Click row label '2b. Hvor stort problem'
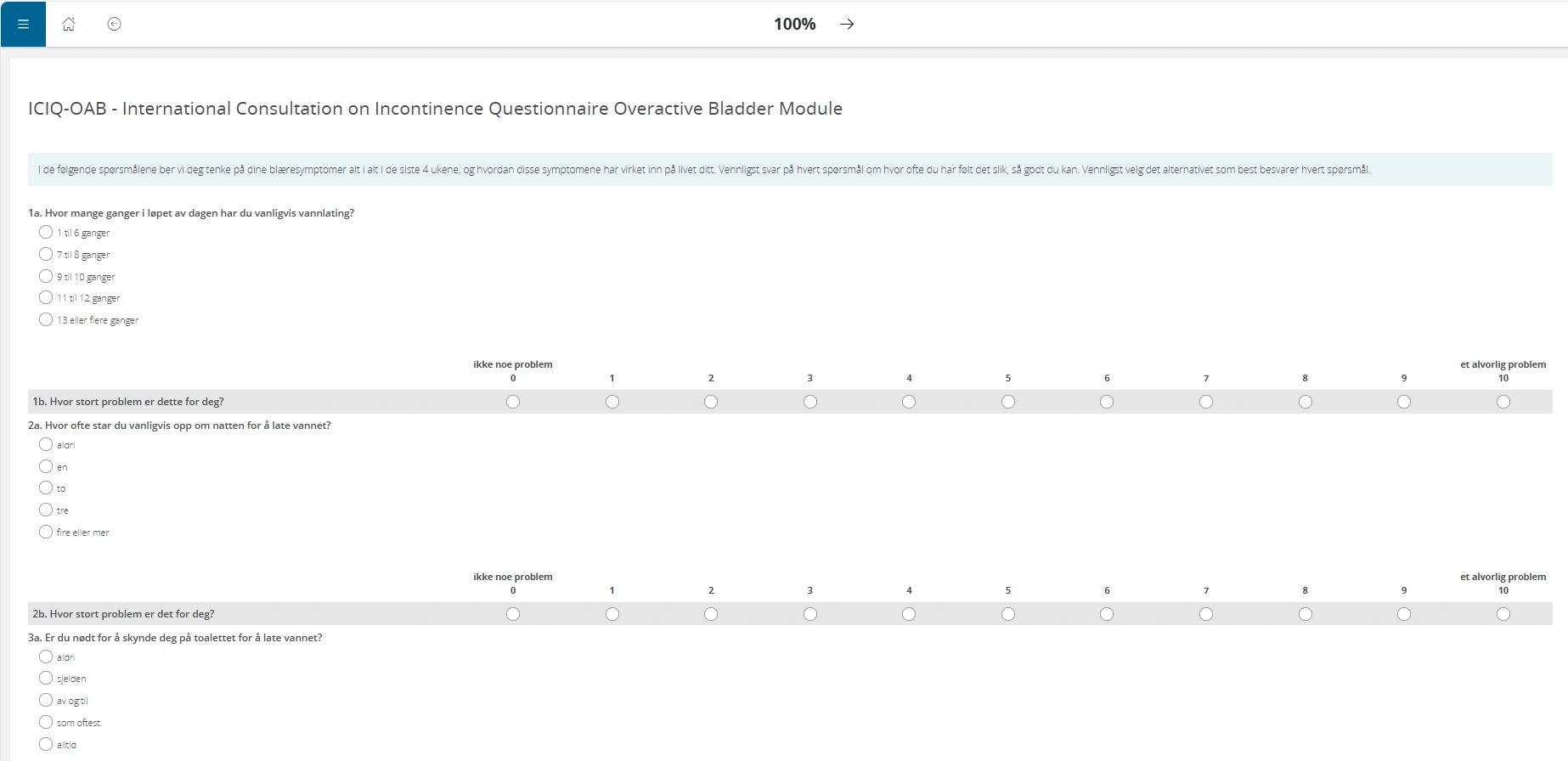This screenshot has height=761, width=1568. pyautogui.click(x=123, y=614)
